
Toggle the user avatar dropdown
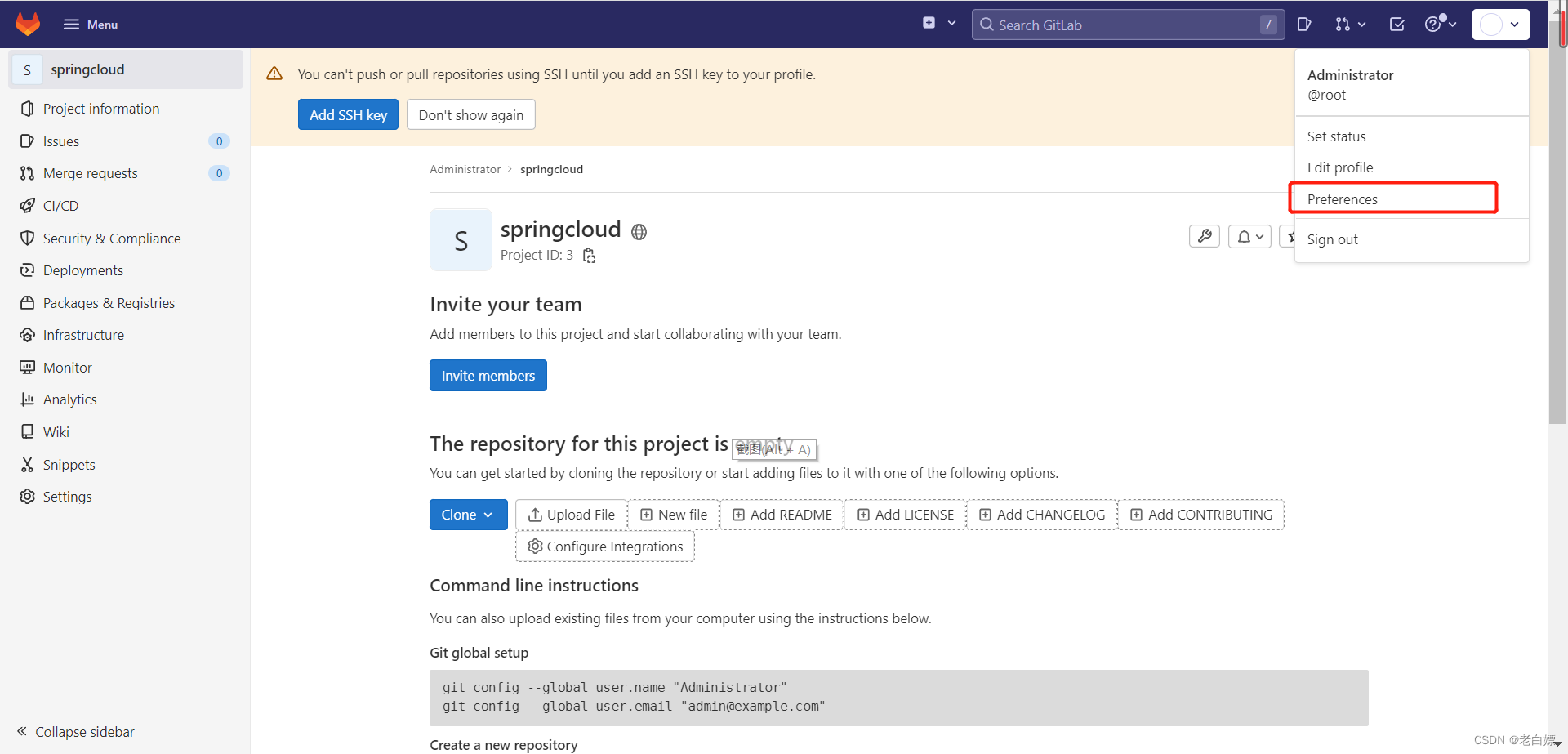1500,25
